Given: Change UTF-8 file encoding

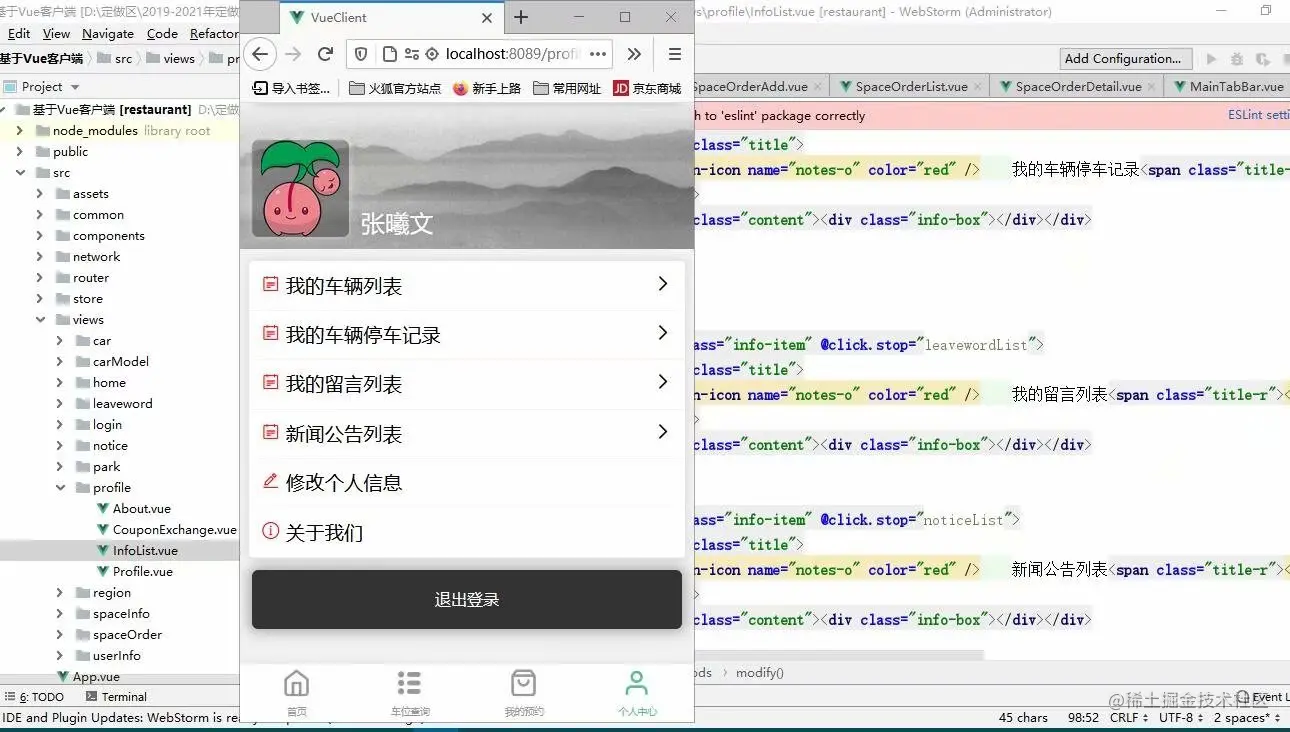Looking at the screenshot, I should pos(1181,718).
